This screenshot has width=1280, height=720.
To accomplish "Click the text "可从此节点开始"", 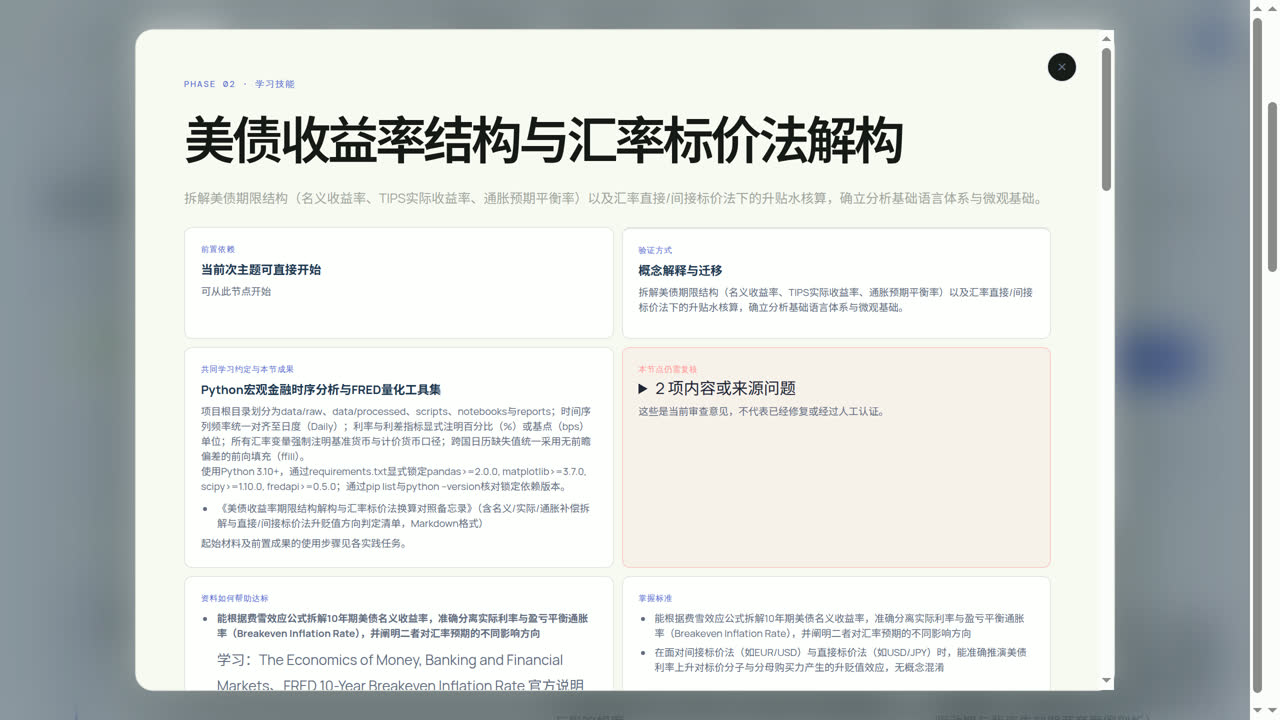I will pos(236,292).
